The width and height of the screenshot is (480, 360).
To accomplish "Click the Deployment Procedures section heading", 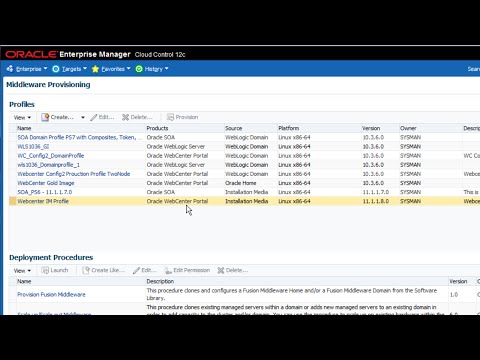I will (51, 257).
